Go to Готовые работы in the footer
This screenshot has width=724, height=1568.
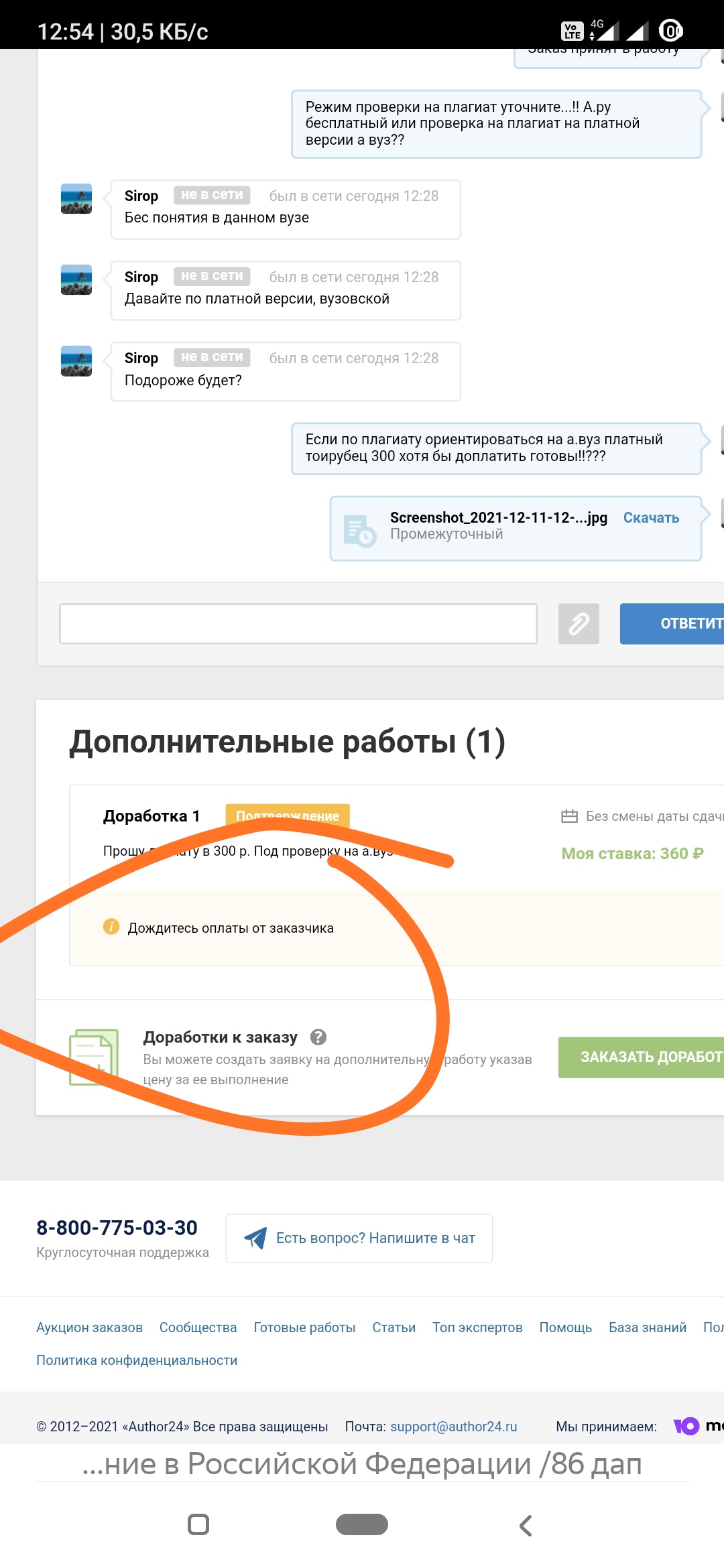pos(304,1327)
